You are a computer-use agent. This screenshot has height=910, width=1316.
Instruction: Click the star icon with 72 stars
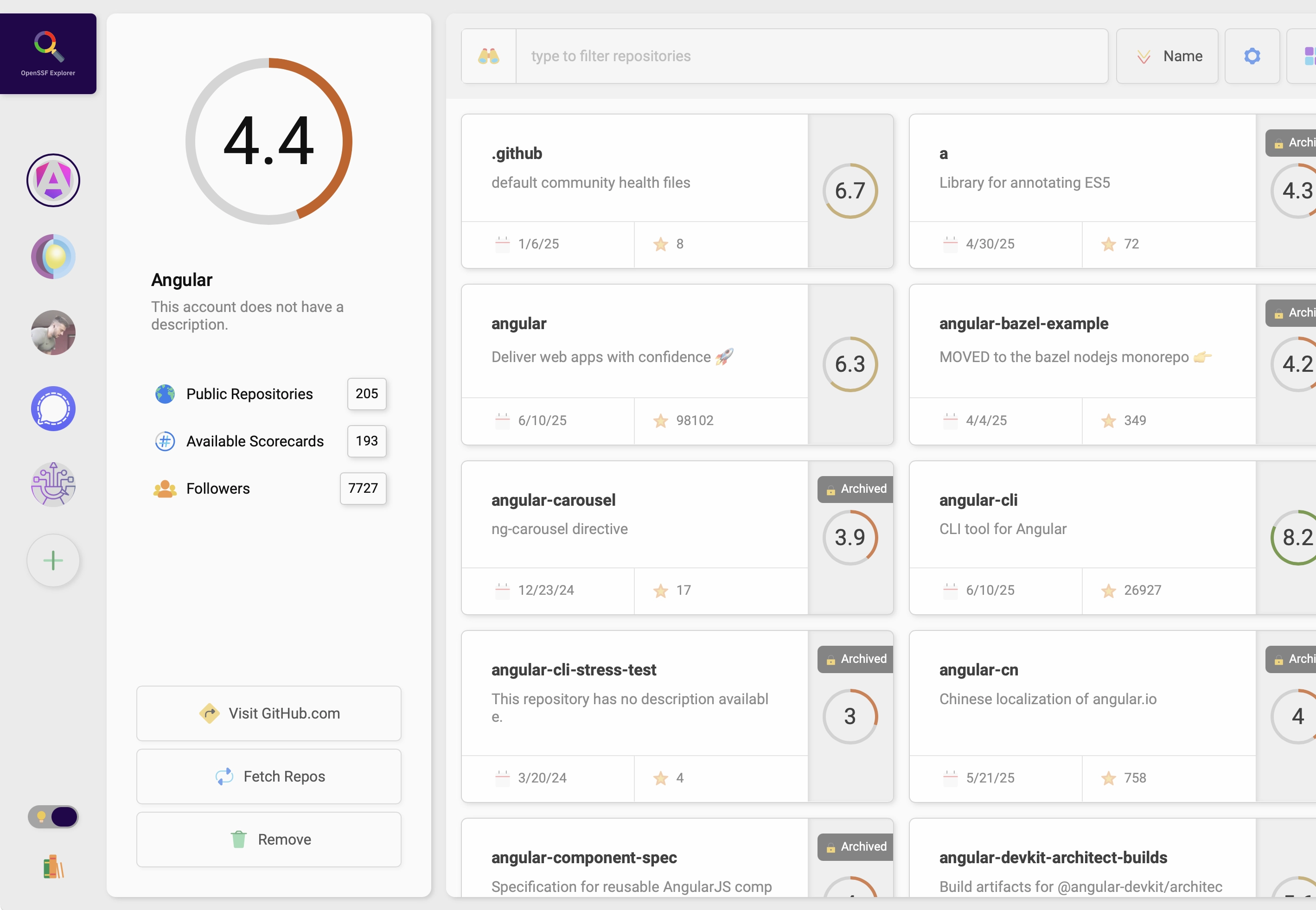(x=1108, y=244)
